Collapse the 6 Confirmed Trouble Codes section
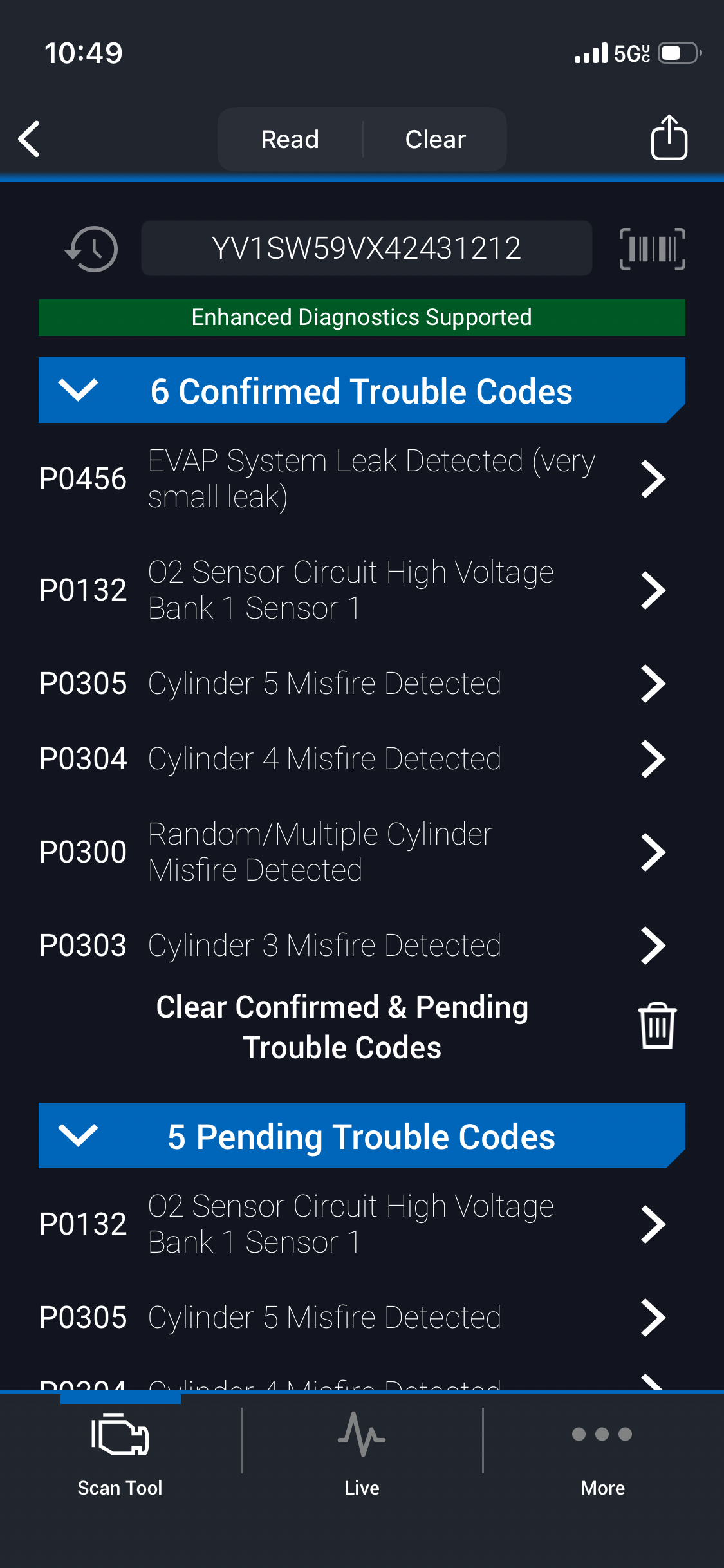724x1568 pixels. (x=78, y=390)
